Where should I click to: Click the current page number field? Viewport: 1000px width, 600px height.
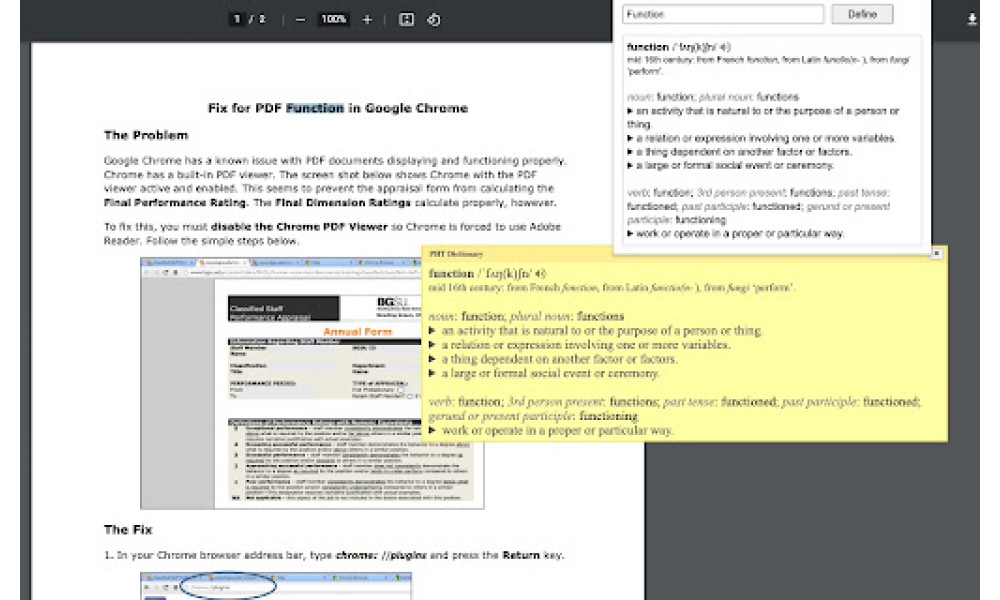pos(237,19)
